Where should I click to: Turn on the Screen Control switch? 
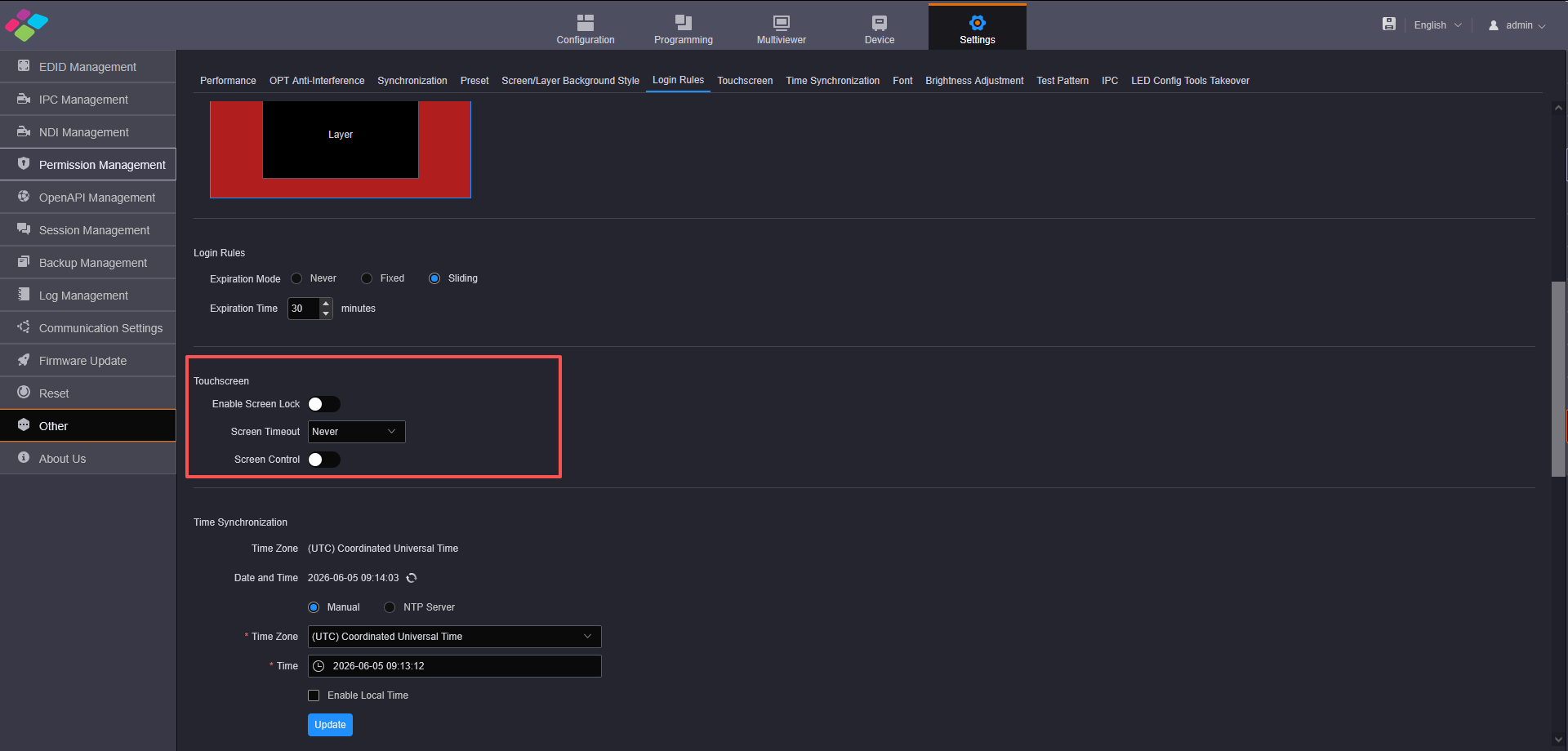[323, 460]
